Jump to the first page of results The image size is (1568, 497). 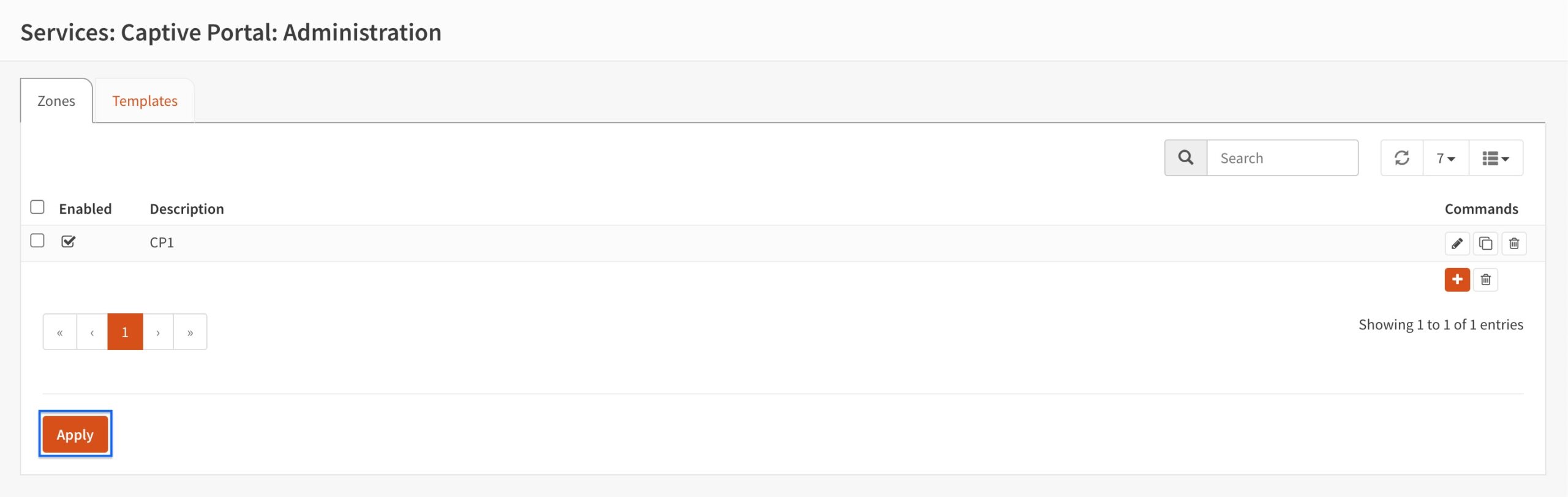pos(60,332)
